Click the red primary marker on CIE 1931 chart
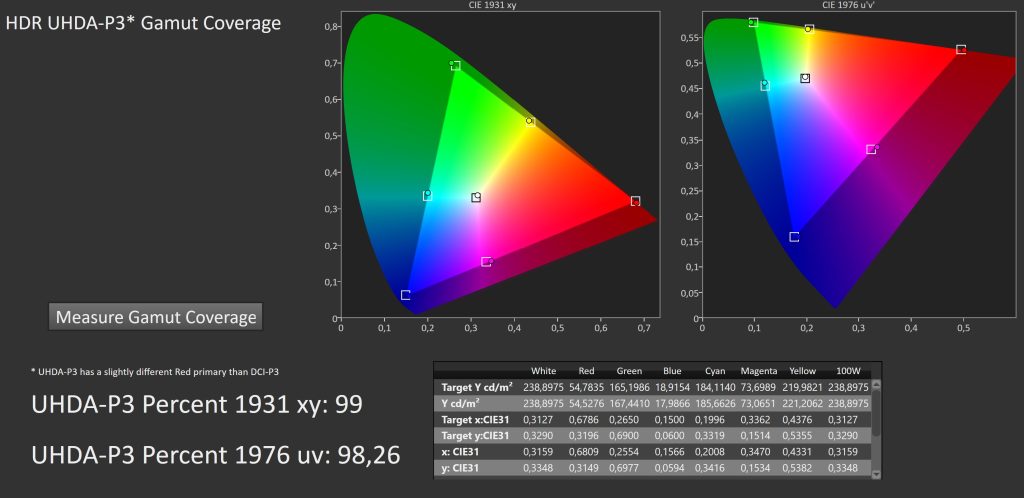Screen dimensions: 1024x498 (635, 201)
